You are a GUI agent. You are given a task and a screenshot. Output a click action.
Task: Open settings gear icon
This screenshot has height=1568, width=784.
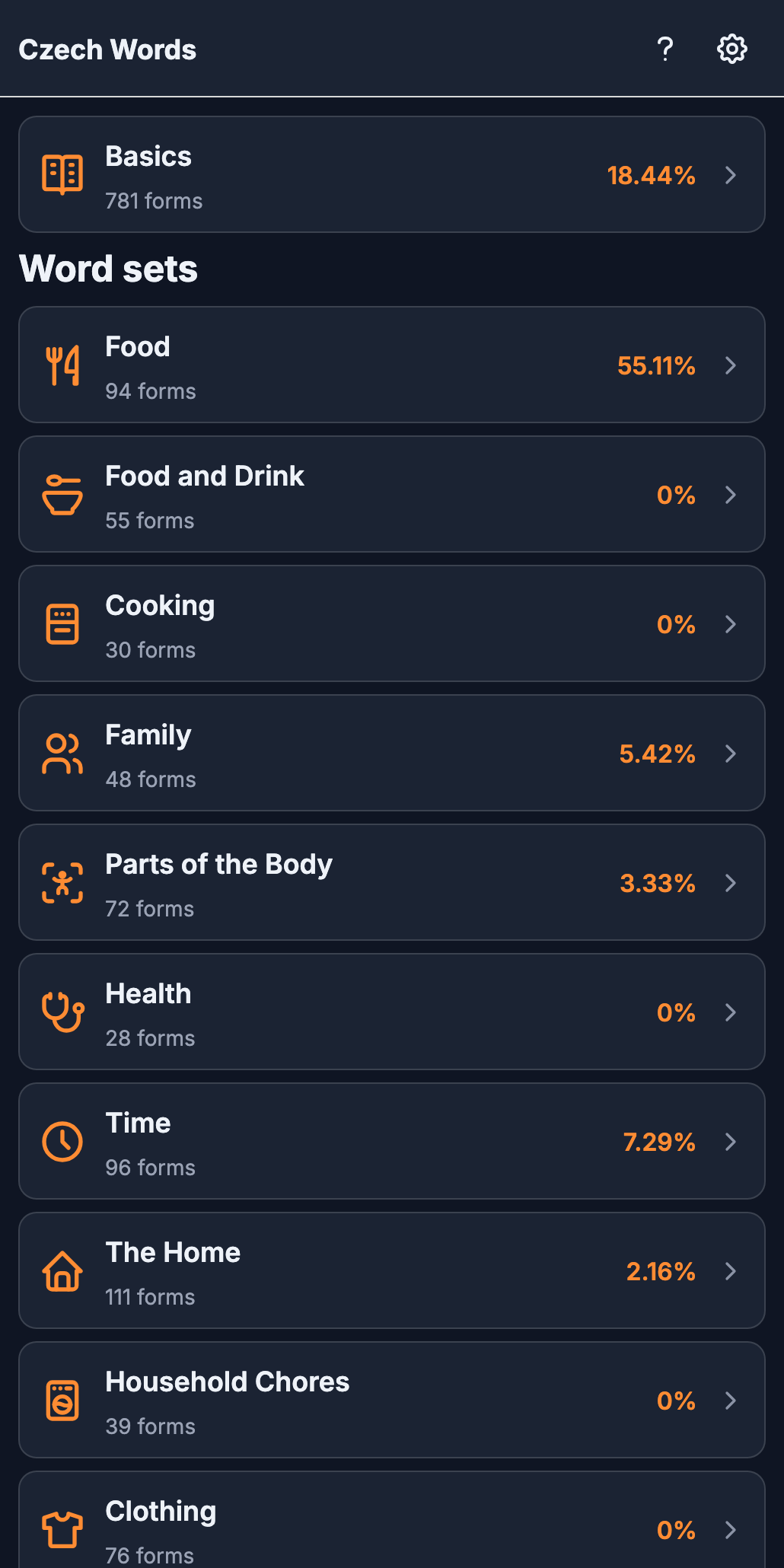[x=732, y=49]
